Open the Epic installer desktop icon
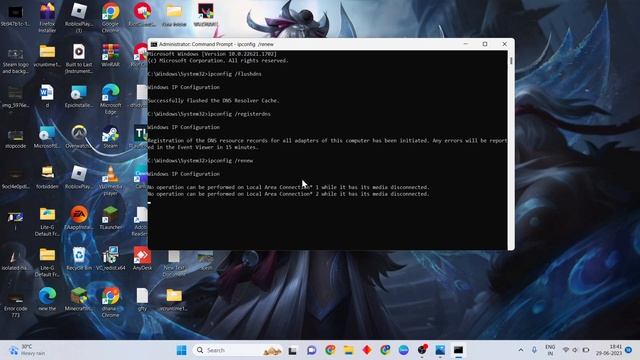The width and height of the screenshot is (640, 360). coord(79,96)
